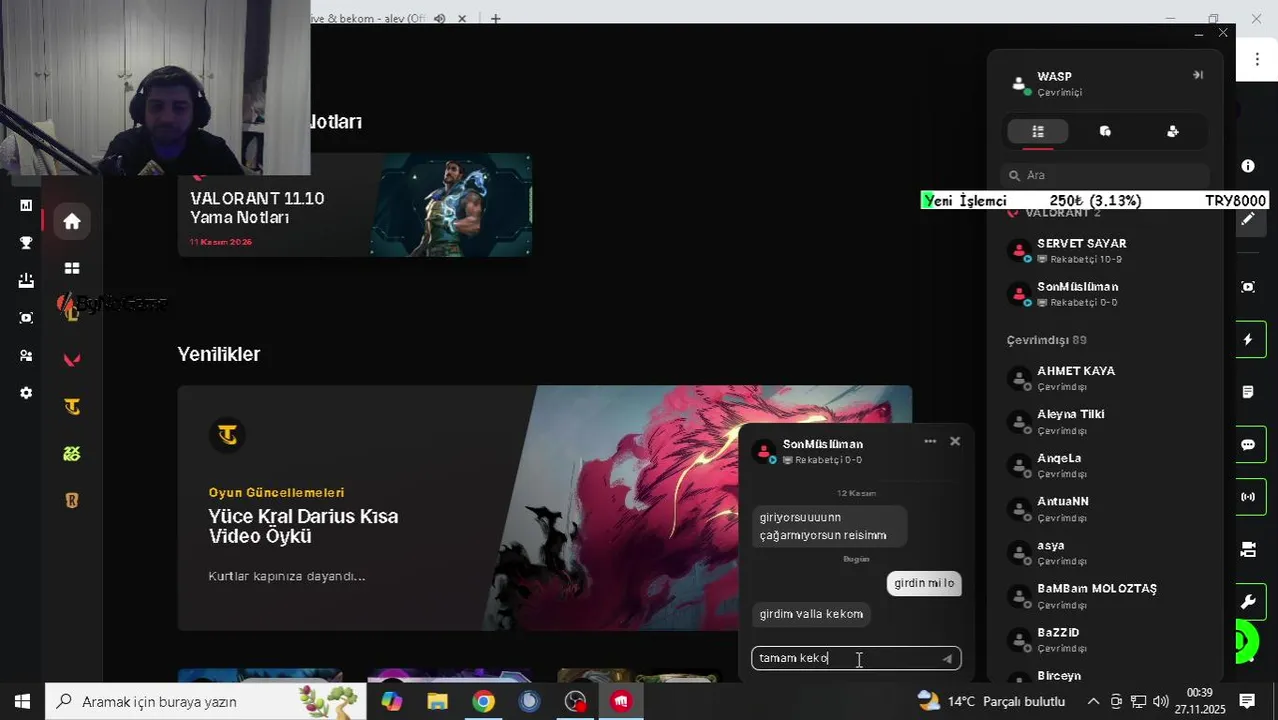Click the download tray icon in far-left bar
The width and height of the screenshot is (1278, 720).
pyautogui.click(x=26, y=281)
